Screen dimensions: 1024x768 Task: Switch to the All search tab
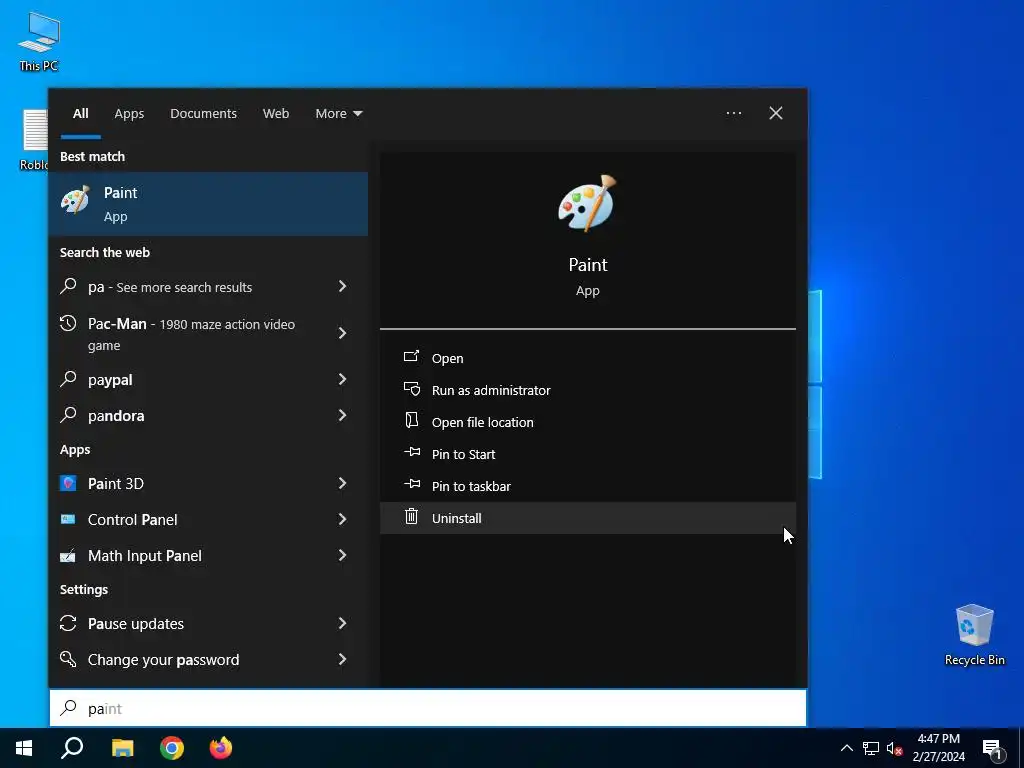pos(80,114)
